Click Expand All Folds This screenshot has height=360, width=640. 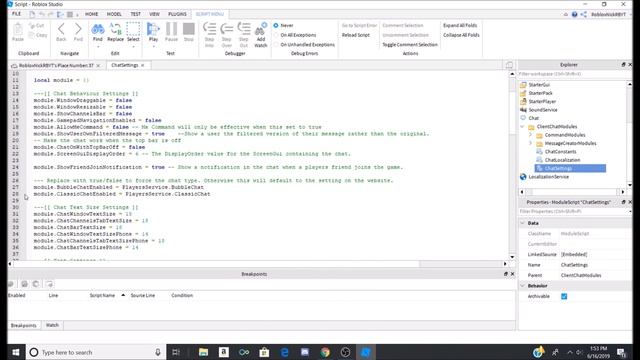coord(460,25)
